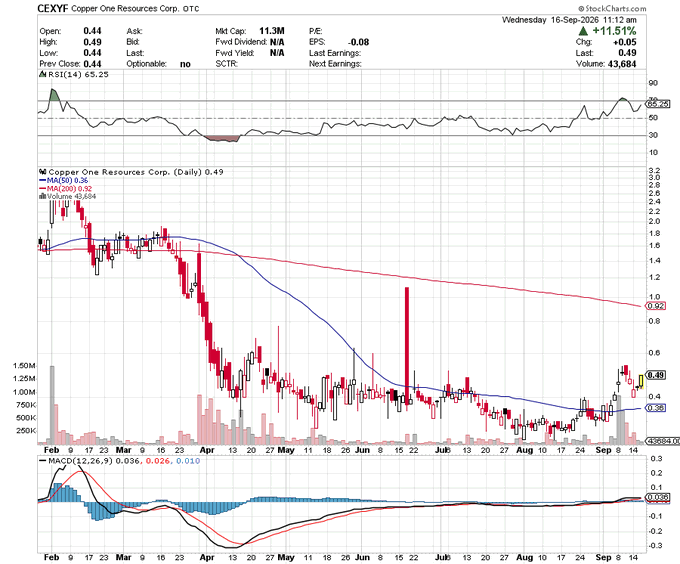Click the candlestick icon beside the Daily chart title
Image resolution: width=680 pixels, height=564 pixels.
(x=42, y=172)
